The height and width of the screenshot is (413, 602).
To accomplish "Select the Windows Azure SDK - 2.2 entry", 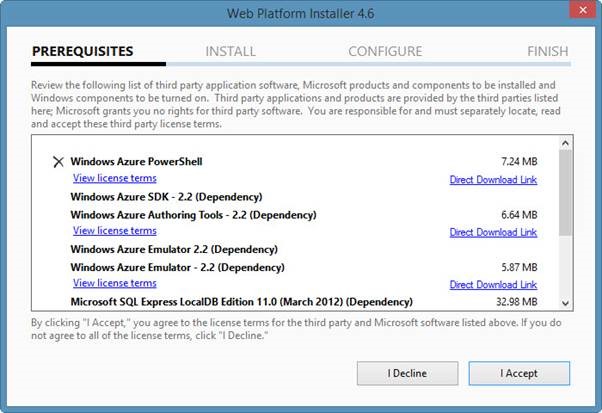I will 166,197.
